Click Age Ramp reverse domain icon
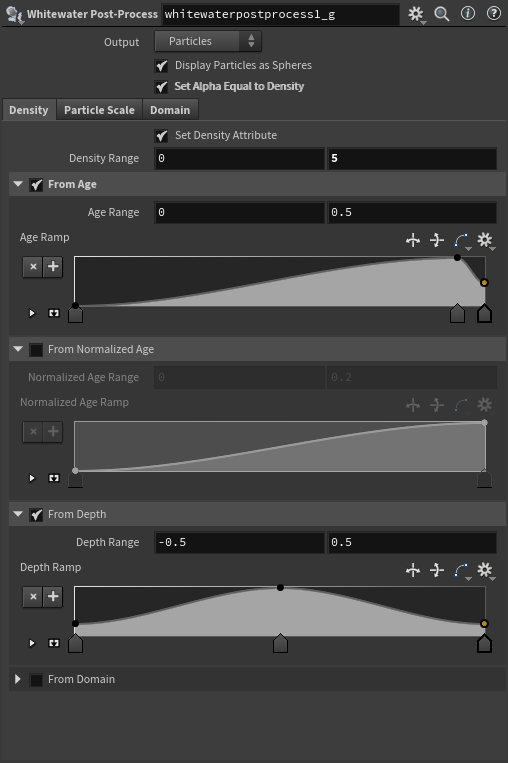 413,240
